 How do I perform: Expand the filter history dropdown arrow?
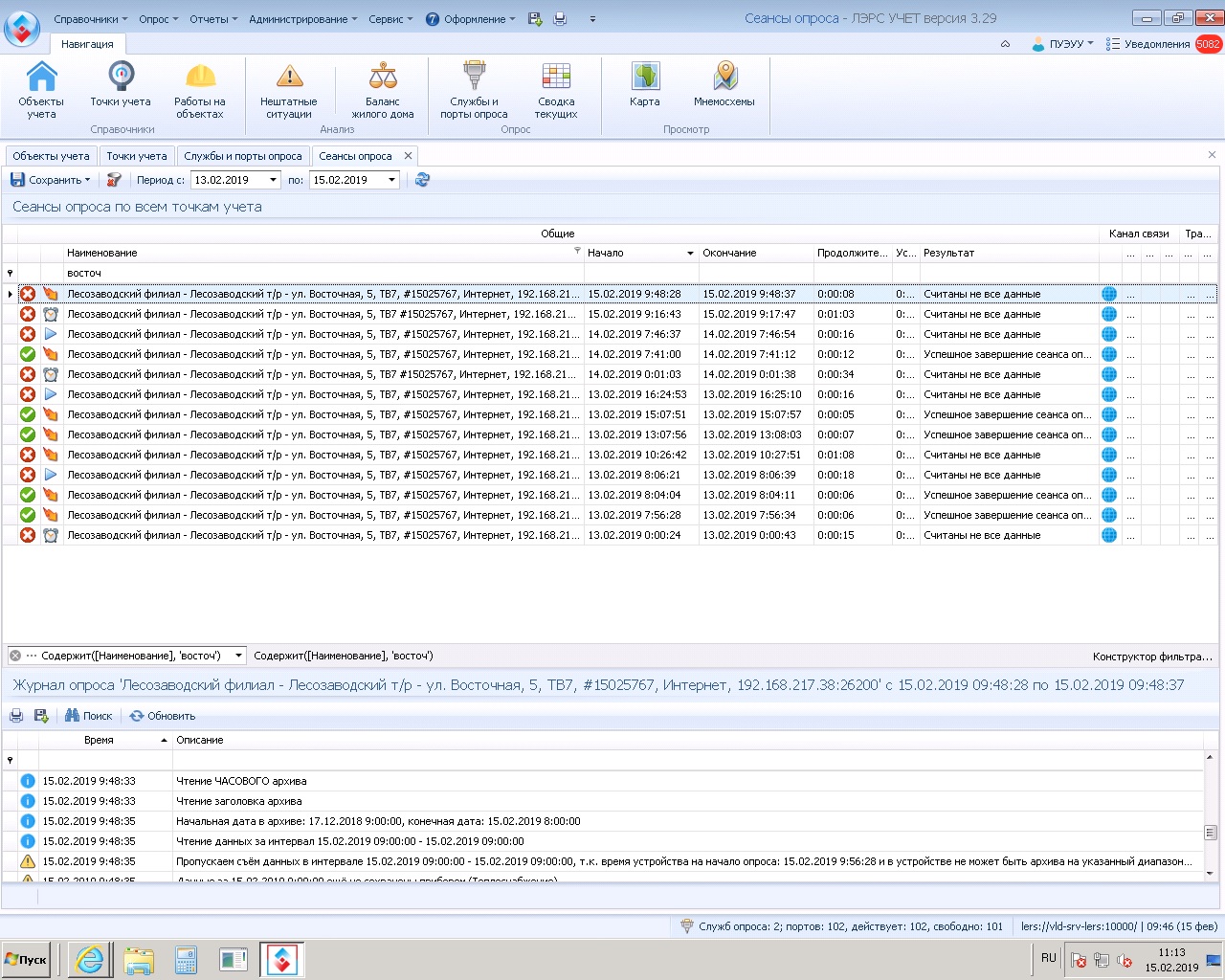pos(238,656)
